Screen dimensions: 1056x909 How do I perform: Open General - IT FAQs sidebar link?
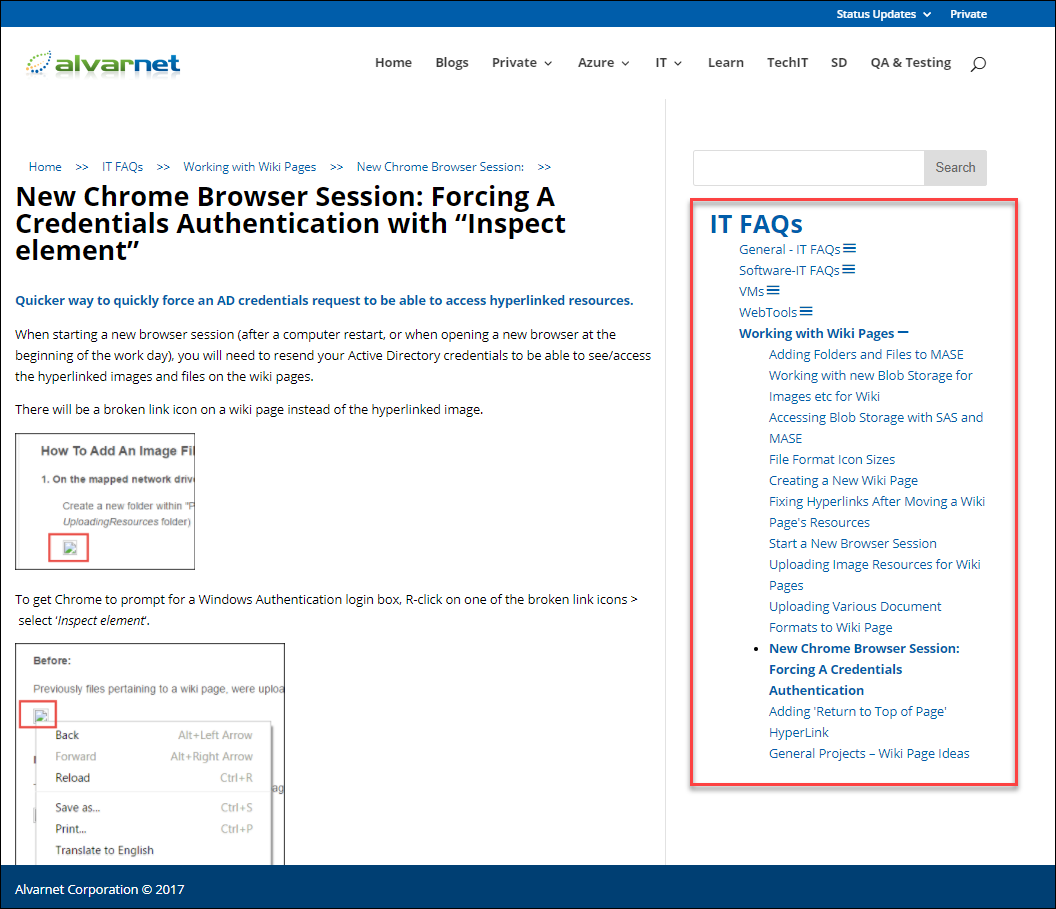pos(789,249)
